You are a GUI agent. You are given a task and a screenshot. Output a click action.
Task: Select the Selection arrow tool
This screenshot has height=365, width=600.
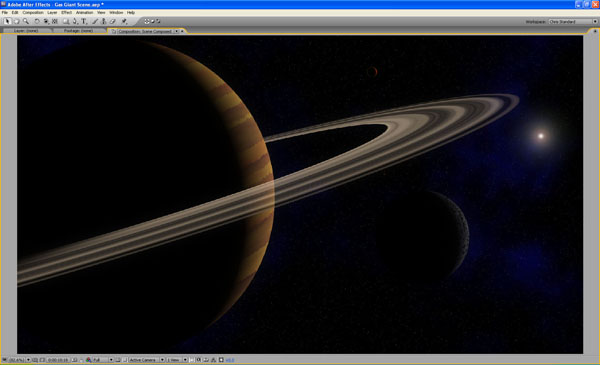tap(7, 21)
